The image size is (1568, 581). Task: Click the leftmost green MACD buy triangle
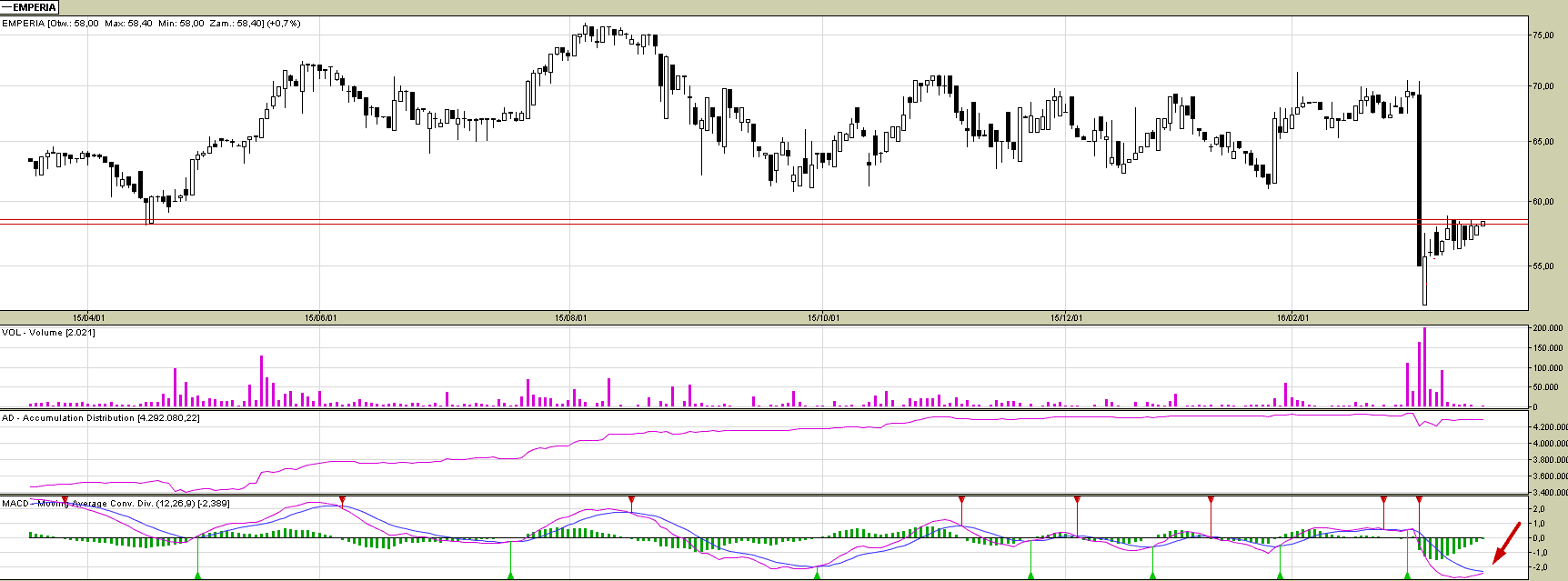(198, 574)
